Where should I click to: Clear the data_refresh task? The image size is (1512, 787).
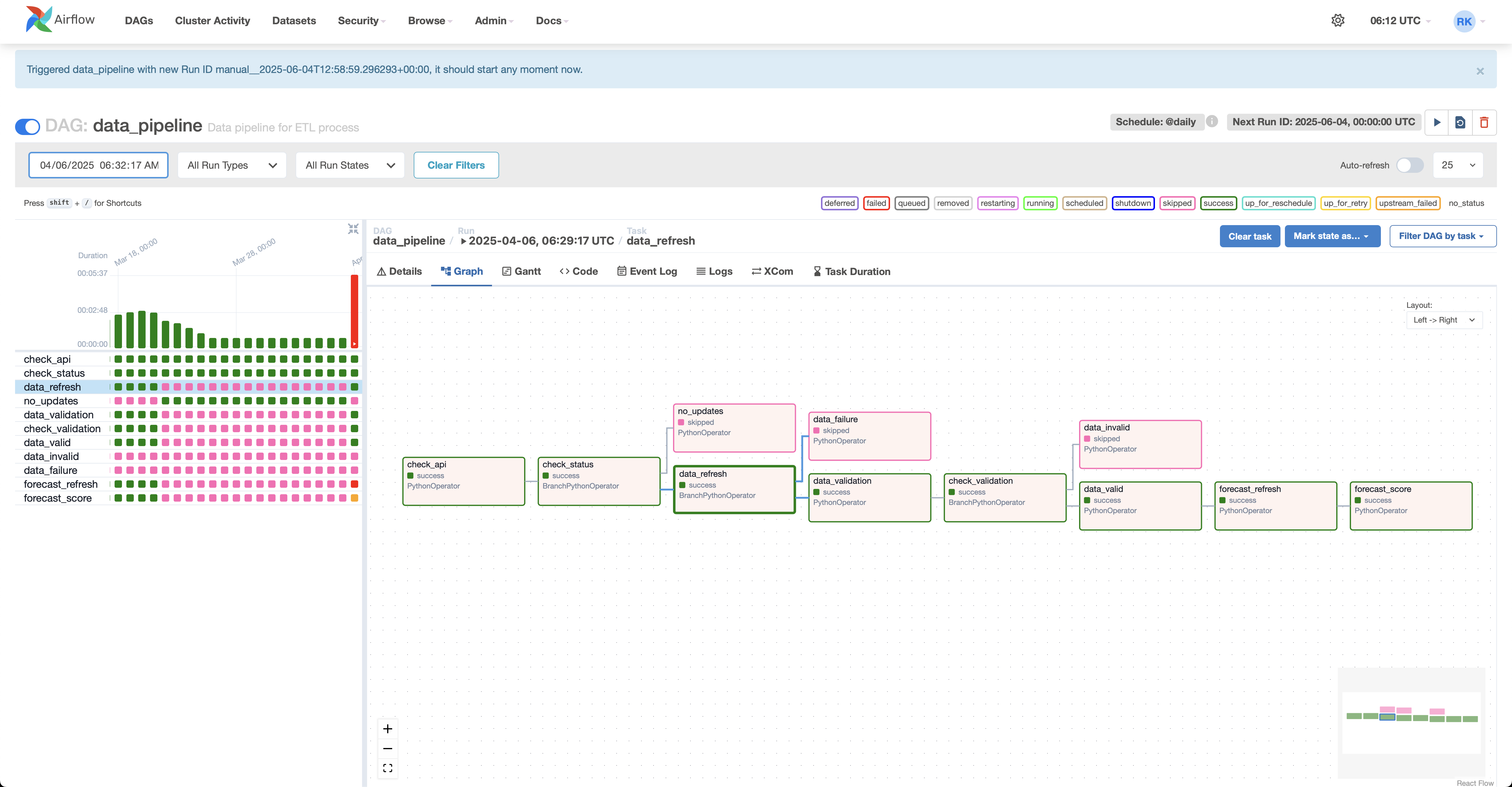click(x=1250, y=235)
